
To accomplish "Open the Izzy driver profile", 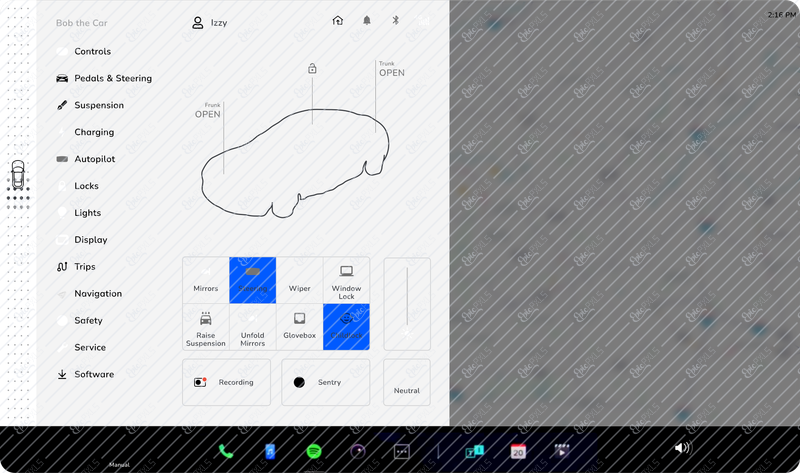I will click(209, 22).
